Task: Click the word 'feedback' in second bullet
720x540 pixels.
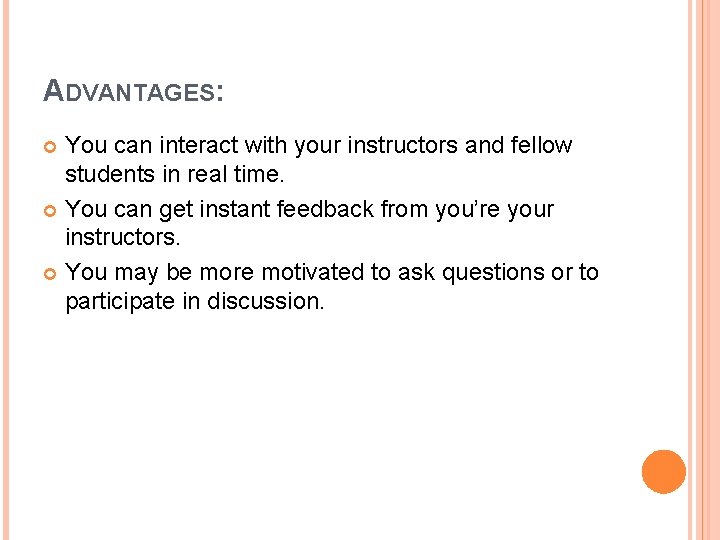Action: click(325, 209)
